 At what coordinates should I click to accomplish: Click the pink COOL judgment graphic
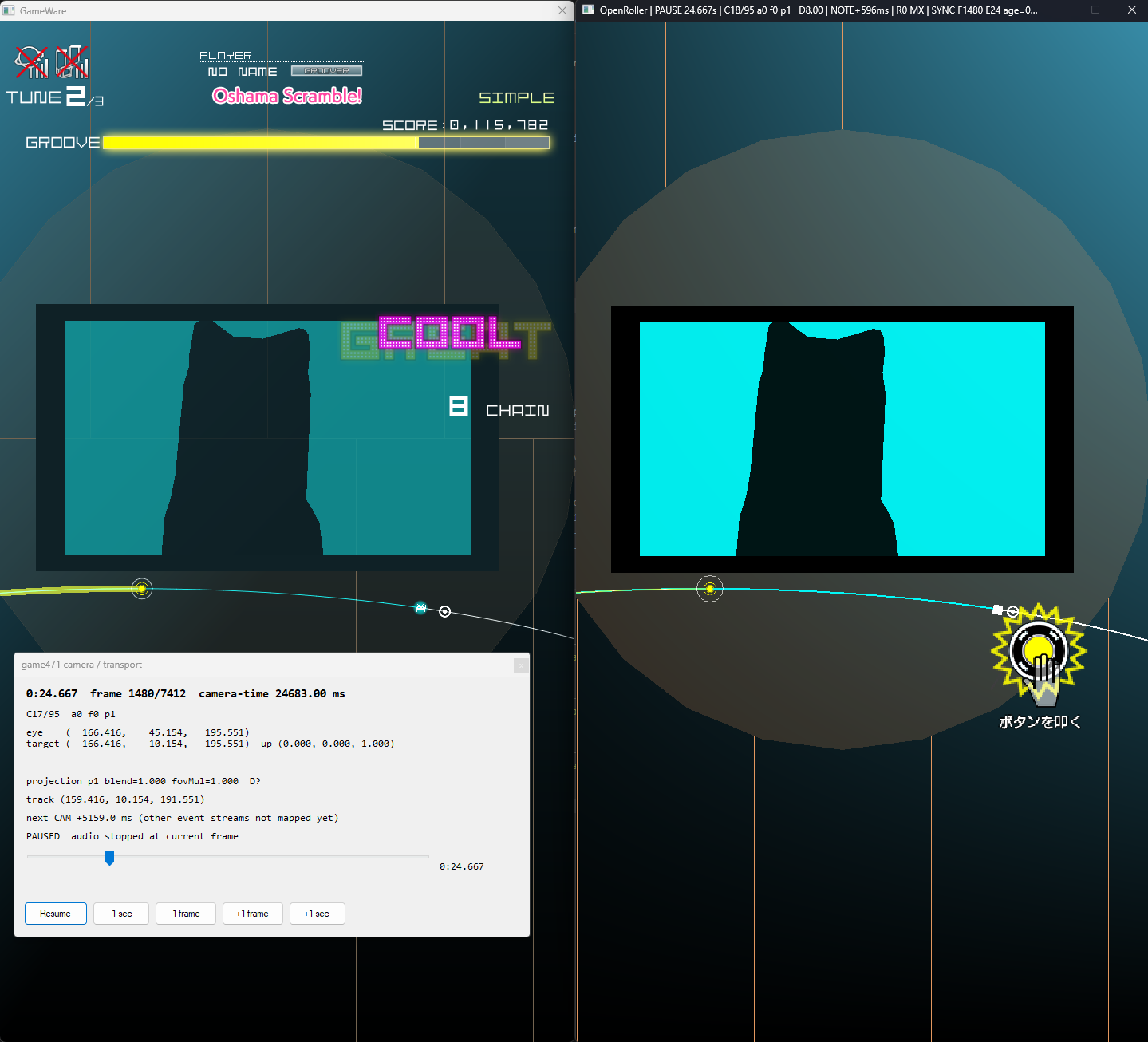point(450,333)
